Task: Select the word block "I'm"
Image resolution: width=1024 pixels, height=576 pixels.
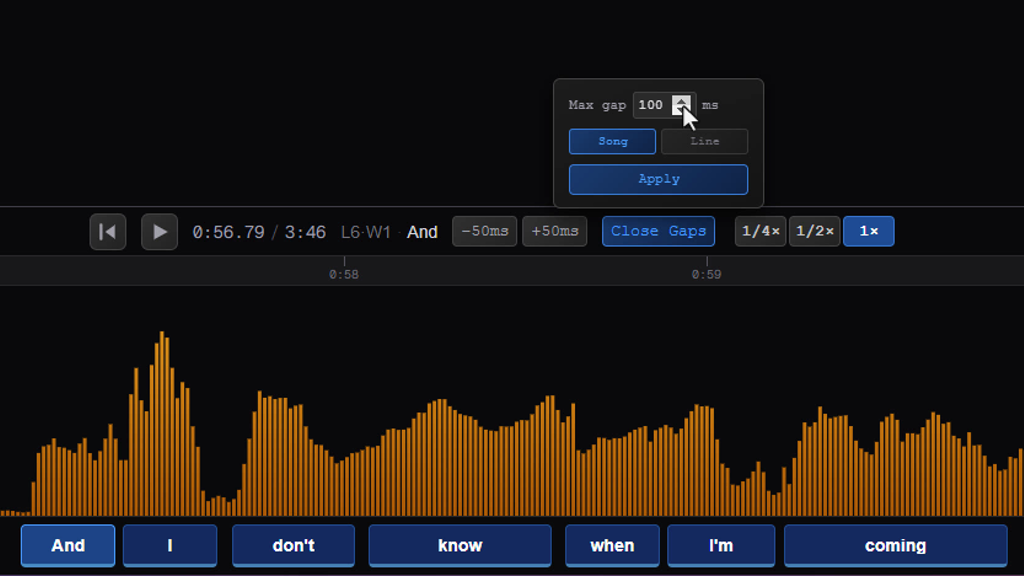Action: (721, 545)
